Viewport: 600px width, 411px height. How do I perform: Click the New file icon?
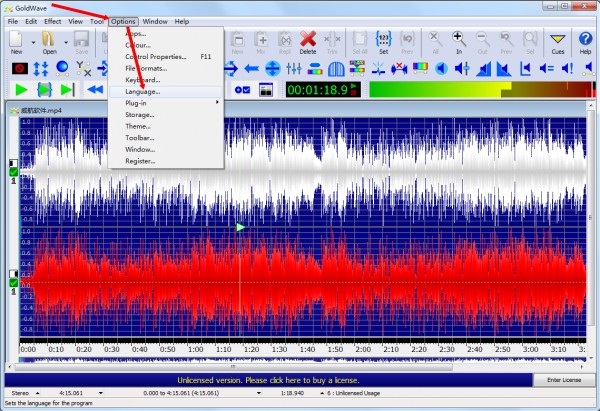coord(16,42)
